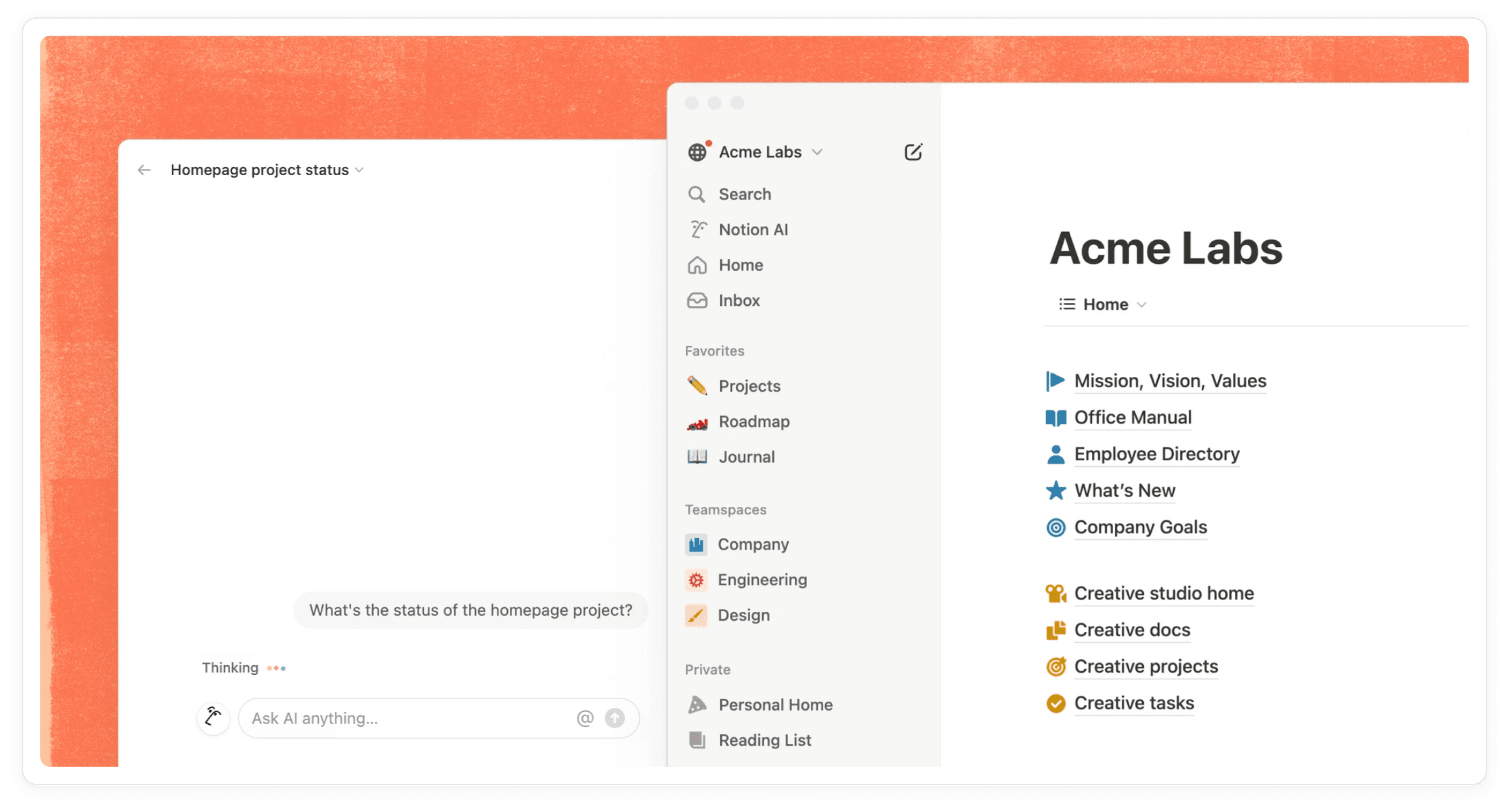Image resolution: width=1509 pixels, height=812 pixels.
Task: Click the new page compose icon
Action: [x=912, y=152]
